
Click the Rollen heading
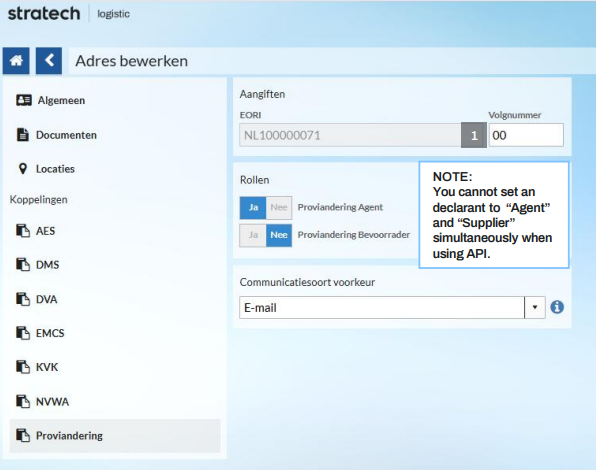(x=254, y=180)
